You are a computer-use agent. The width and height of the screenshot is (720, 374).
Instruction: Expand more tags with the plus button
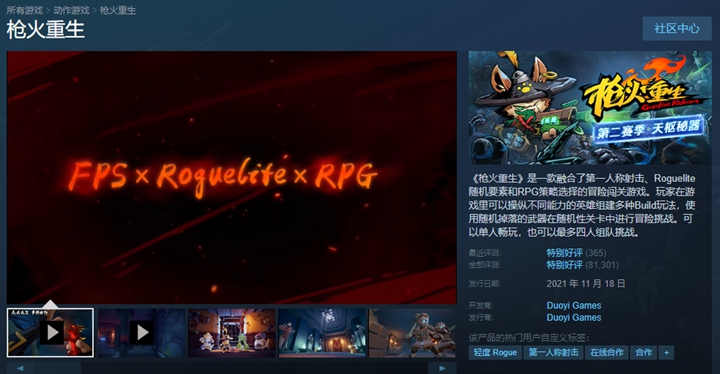(666, 352)
